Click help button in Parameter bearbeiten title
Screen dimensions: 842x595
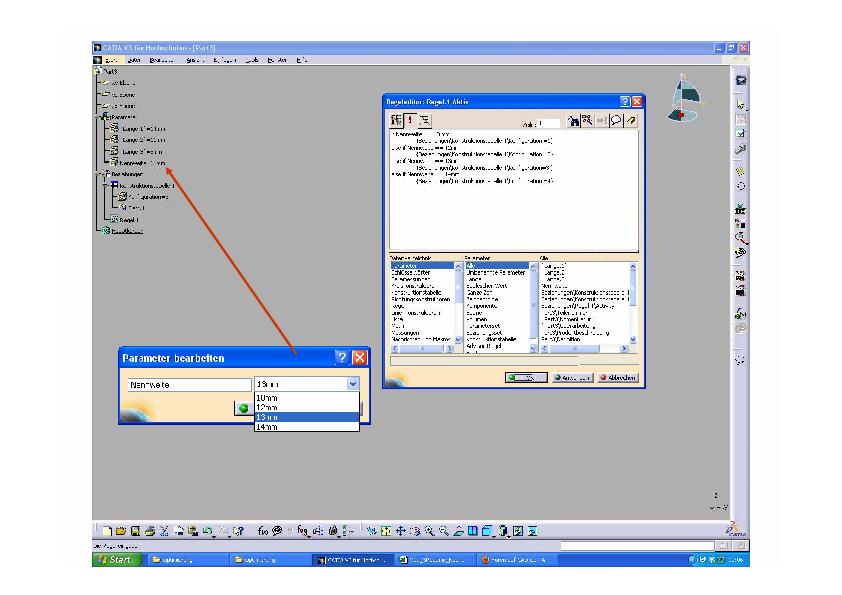click(342, 357)
